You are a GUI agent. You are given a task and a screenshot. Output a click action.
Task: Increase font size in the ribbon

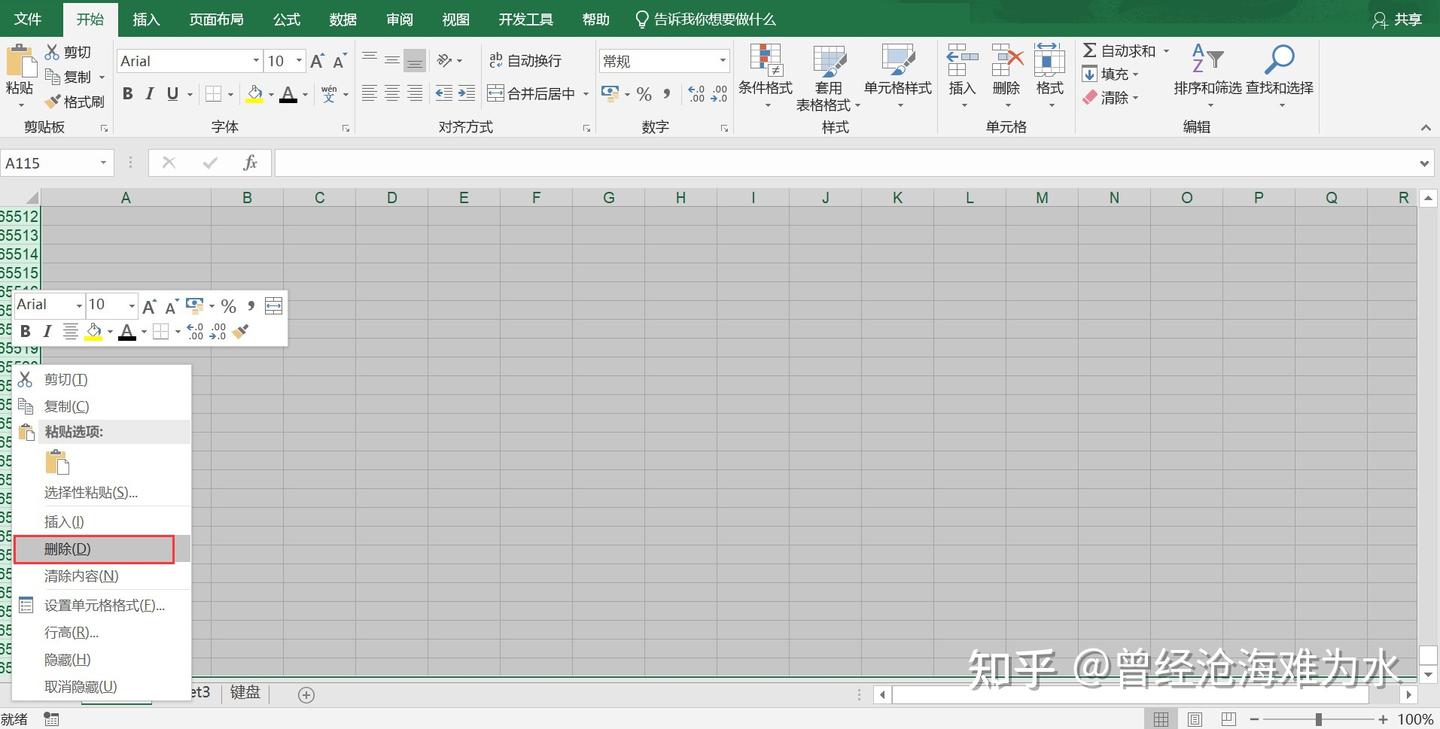point(317,61)
